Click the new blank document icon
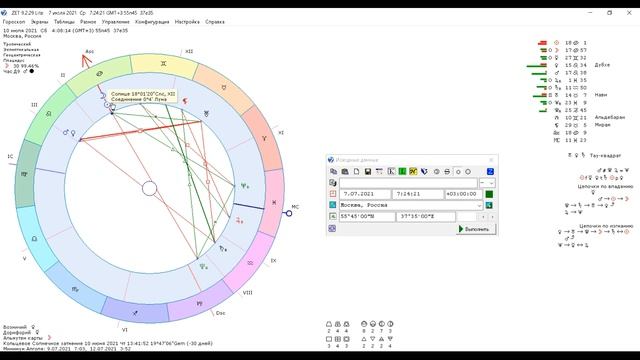 coord(356,172)
